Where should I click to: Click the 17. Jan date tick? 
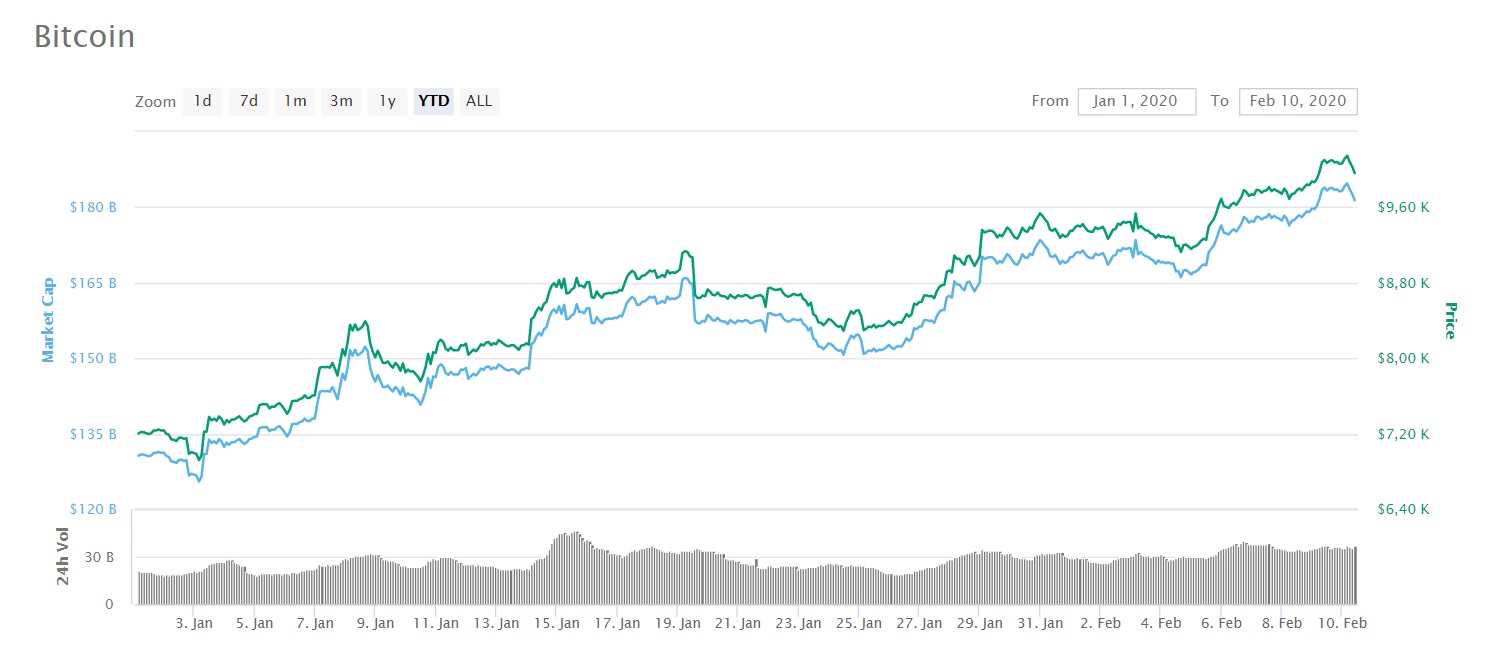[616, 623]
